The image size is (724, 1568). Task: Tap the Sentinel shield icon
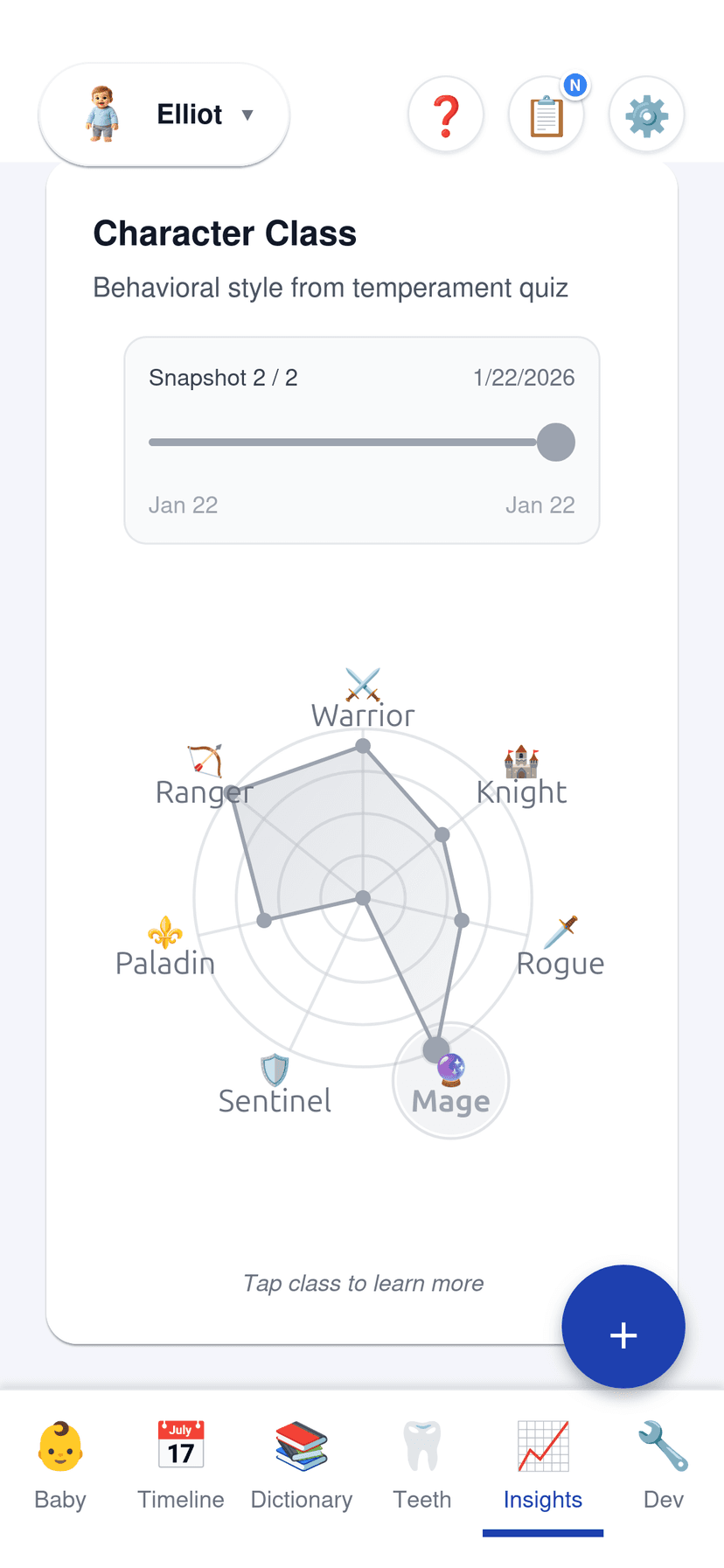[275, 1070]
